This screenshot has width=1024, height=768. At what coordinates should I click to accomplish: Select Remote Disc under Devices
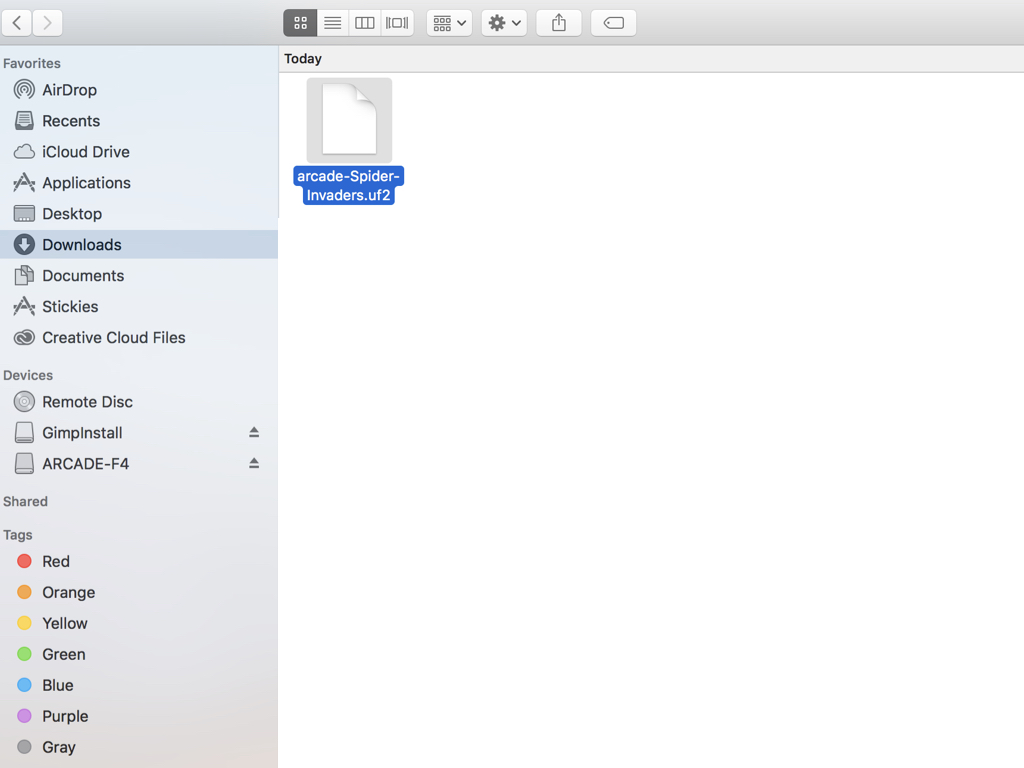pos(138,402)
